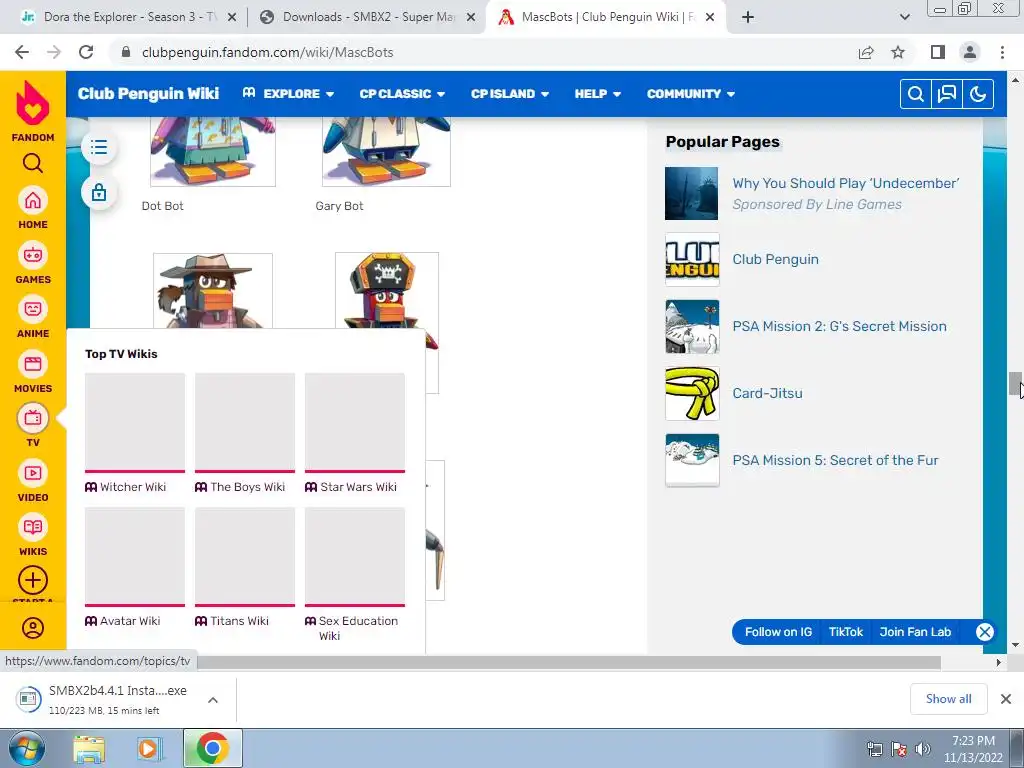Click the vertical page scrollbar thumb
Screen dimensions: 1024x768
(1015, 383)
